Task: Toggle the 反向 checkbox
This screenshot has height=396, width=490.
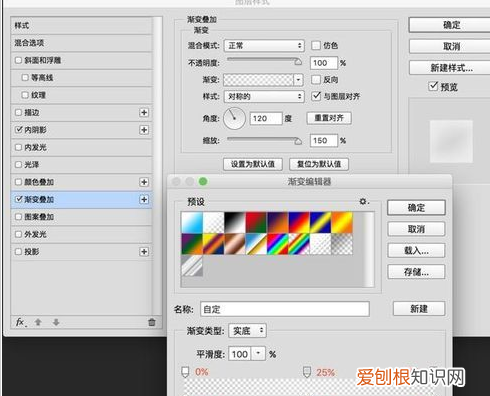Action: point(315,79)
